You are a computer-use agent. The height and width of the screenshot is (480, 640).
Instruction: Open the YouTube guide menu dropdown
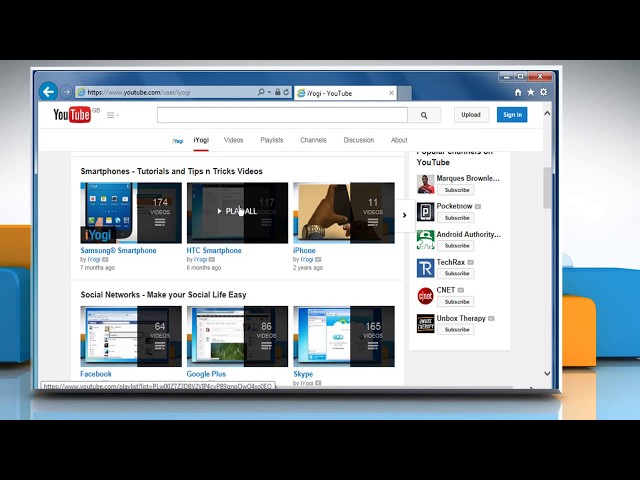pyautogui.click(x=113, y=116)
